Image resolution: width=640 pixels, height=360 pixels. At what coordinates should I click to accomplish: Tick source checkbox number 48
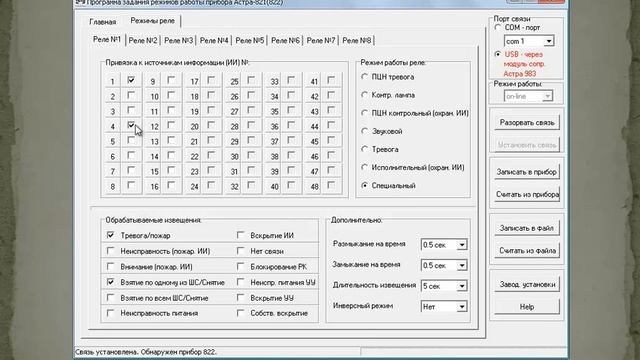(x=331, y=185)
